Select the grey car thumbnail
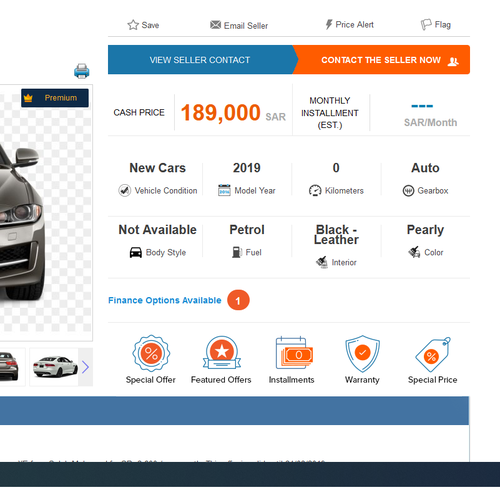This screenshot has width=500, height=500. [10, 367]
